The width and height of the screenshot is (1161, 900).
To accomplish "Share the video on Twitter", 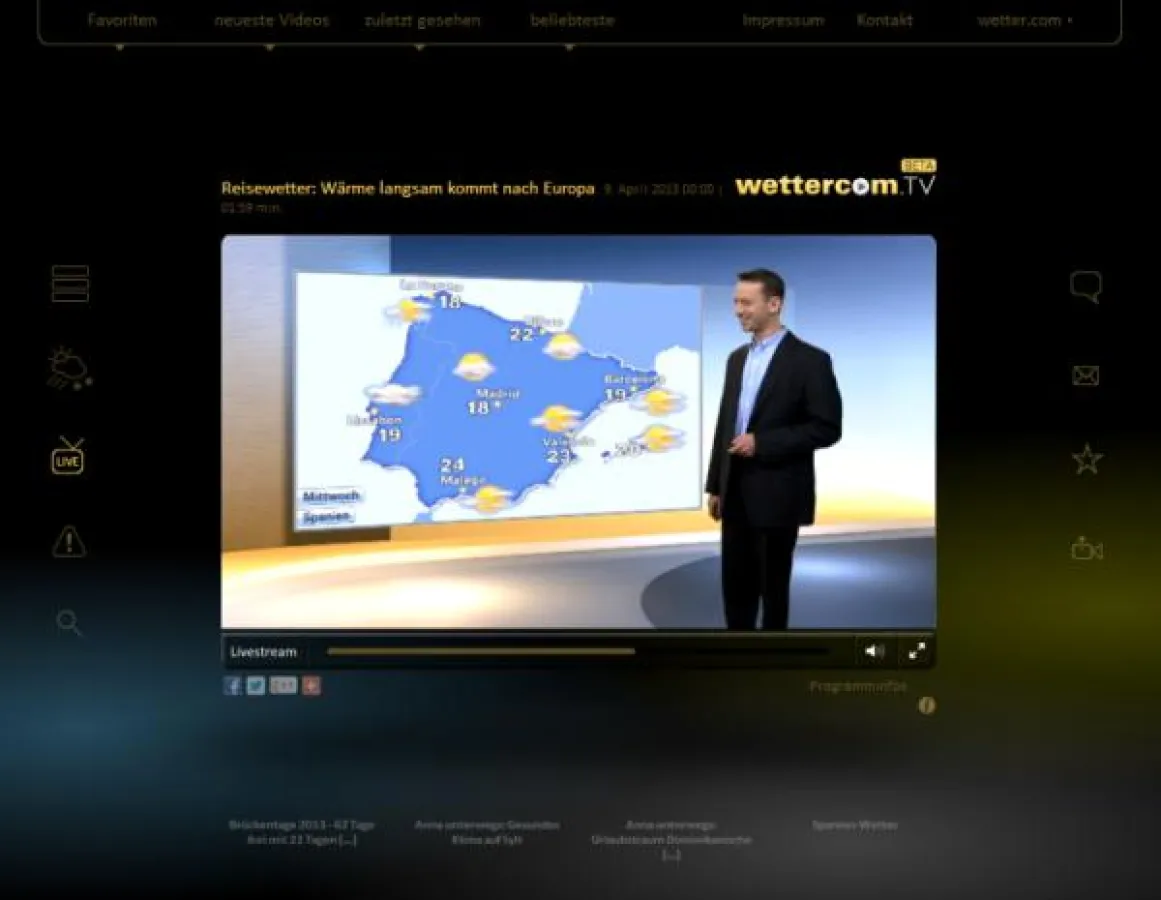I will [256, 686].
